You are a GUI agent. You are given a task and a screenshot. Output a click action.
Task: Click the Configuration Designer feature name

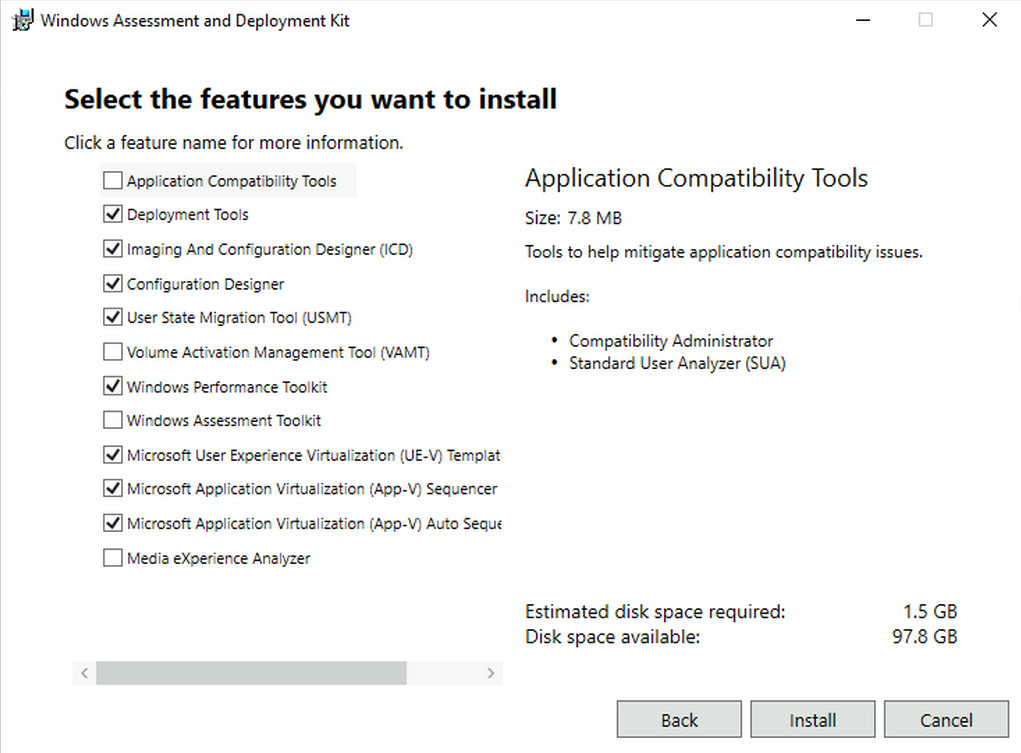click(x=205, y=284)
